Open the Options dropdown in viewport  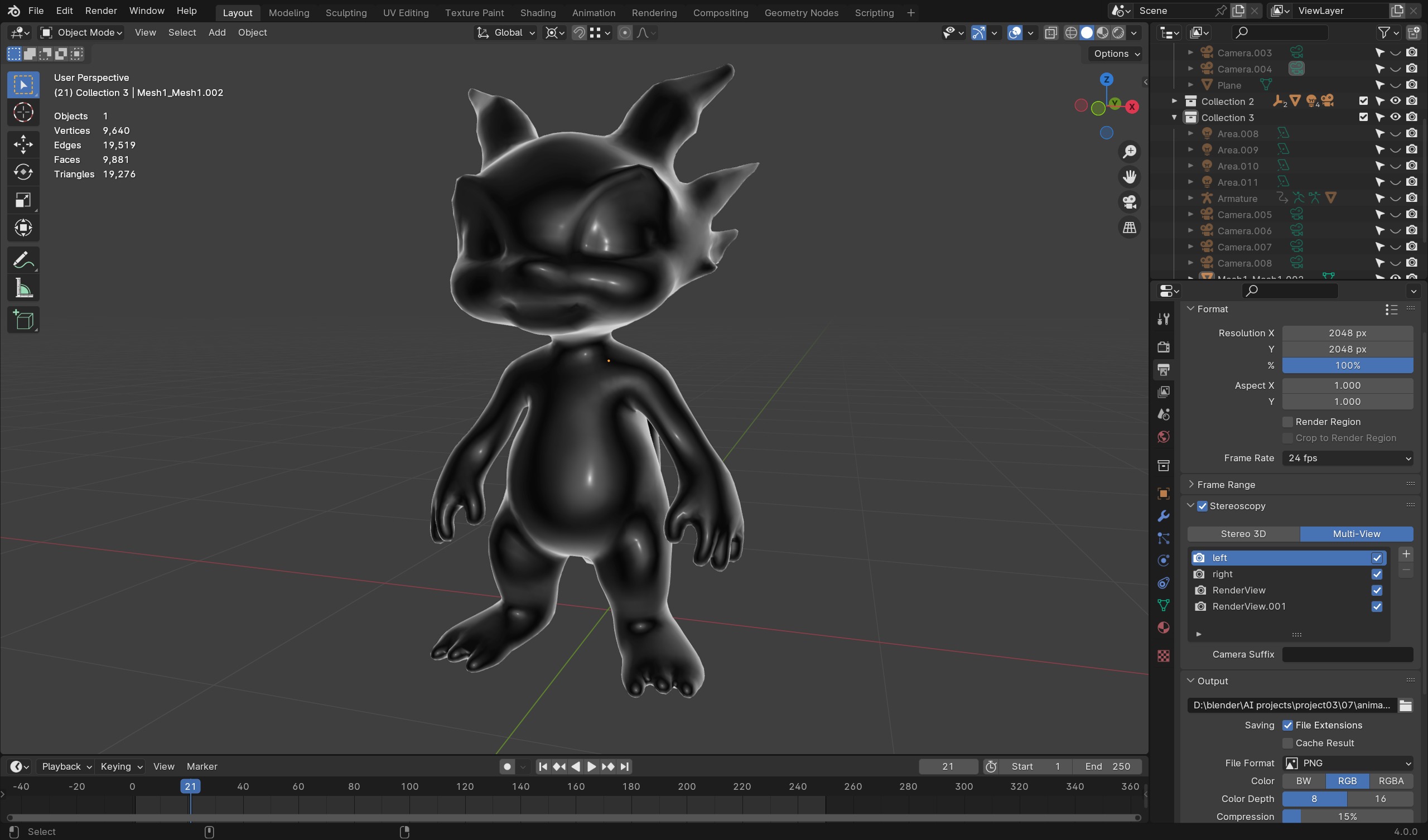[1115, 54]
